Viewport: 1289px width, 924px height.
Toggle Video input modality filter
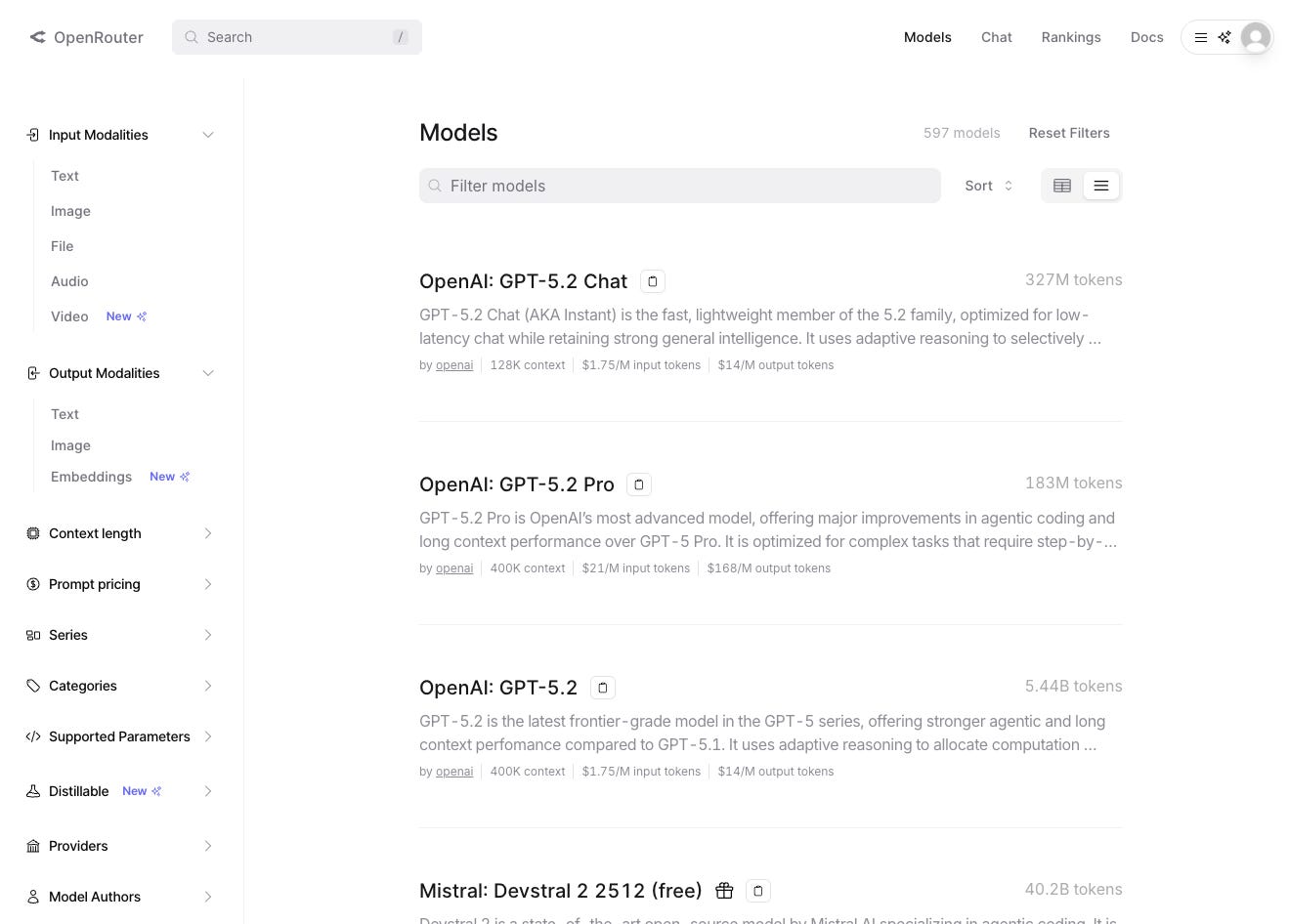69,316
